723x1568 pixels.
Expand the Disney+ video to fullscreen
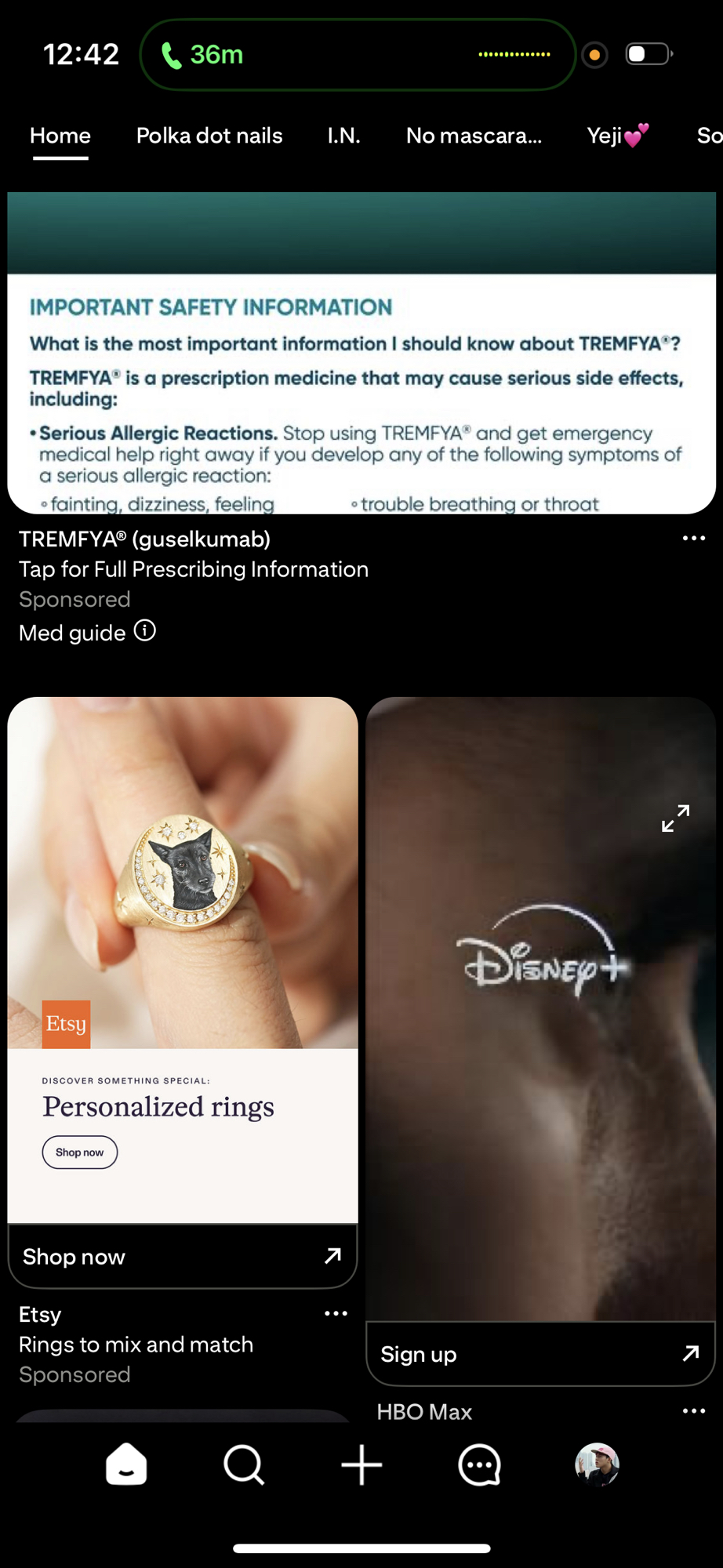pos(675,818)
